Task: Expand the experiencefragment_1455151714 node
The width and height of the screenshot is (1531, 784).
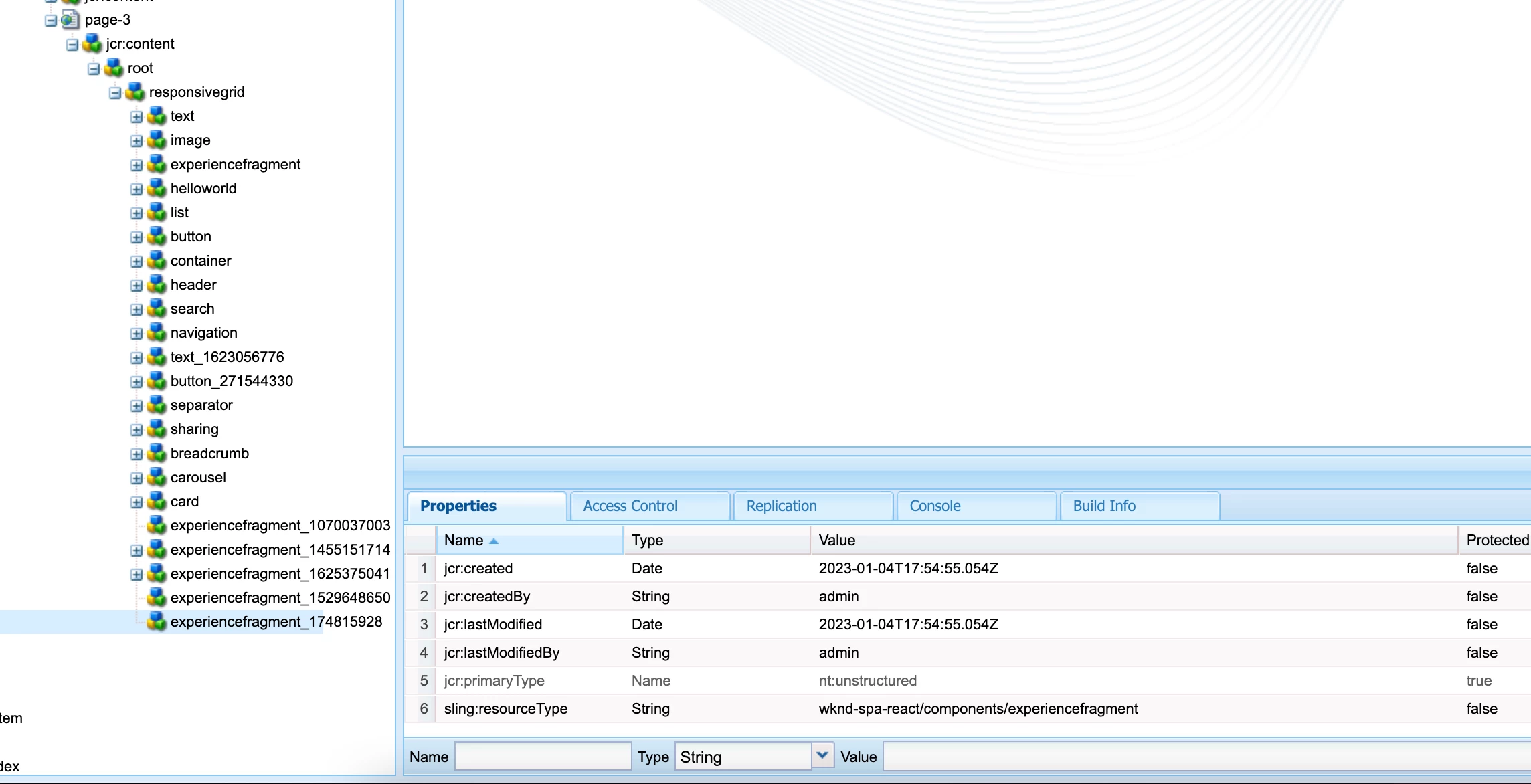Action: pos(137,551)
